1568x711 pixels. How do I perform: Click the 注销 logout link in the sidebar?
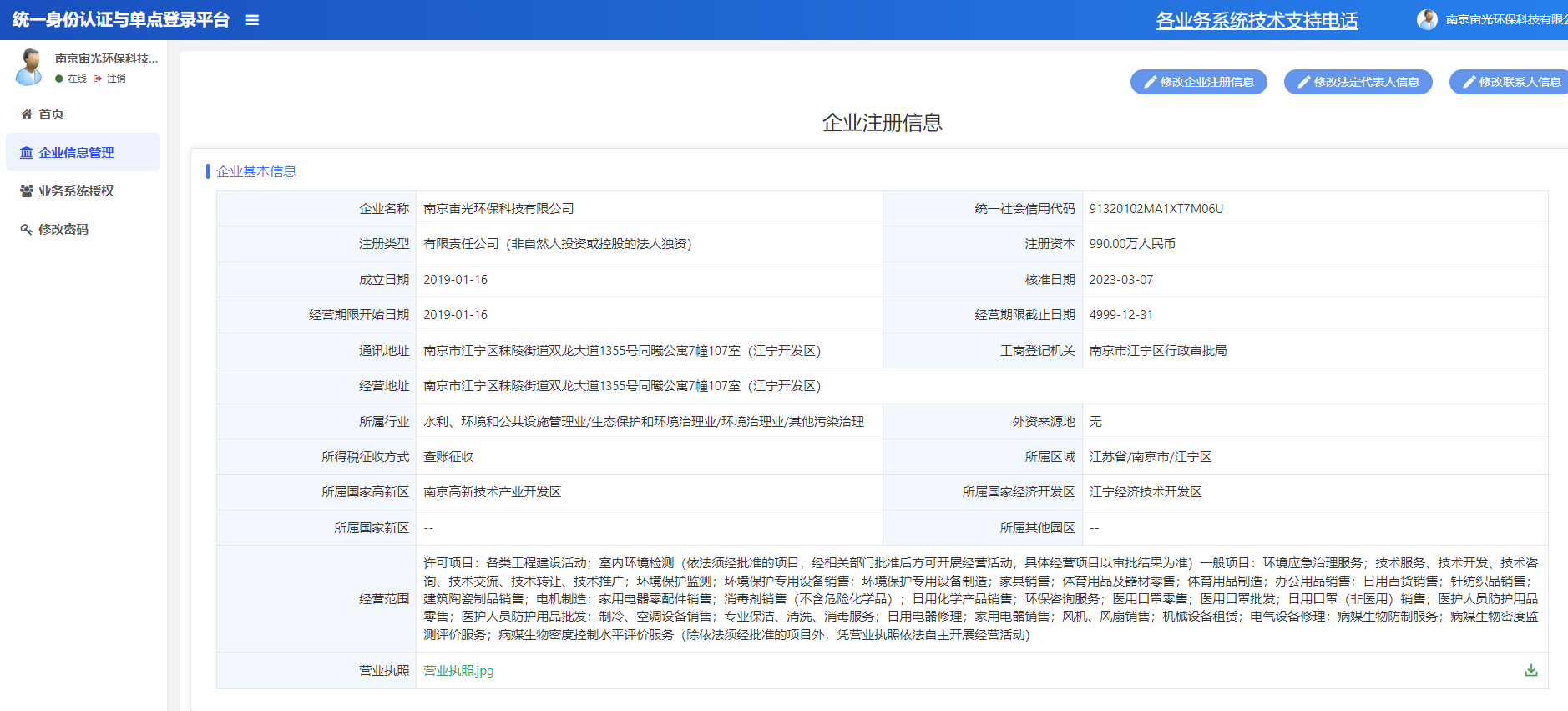[x=115, y=79]
